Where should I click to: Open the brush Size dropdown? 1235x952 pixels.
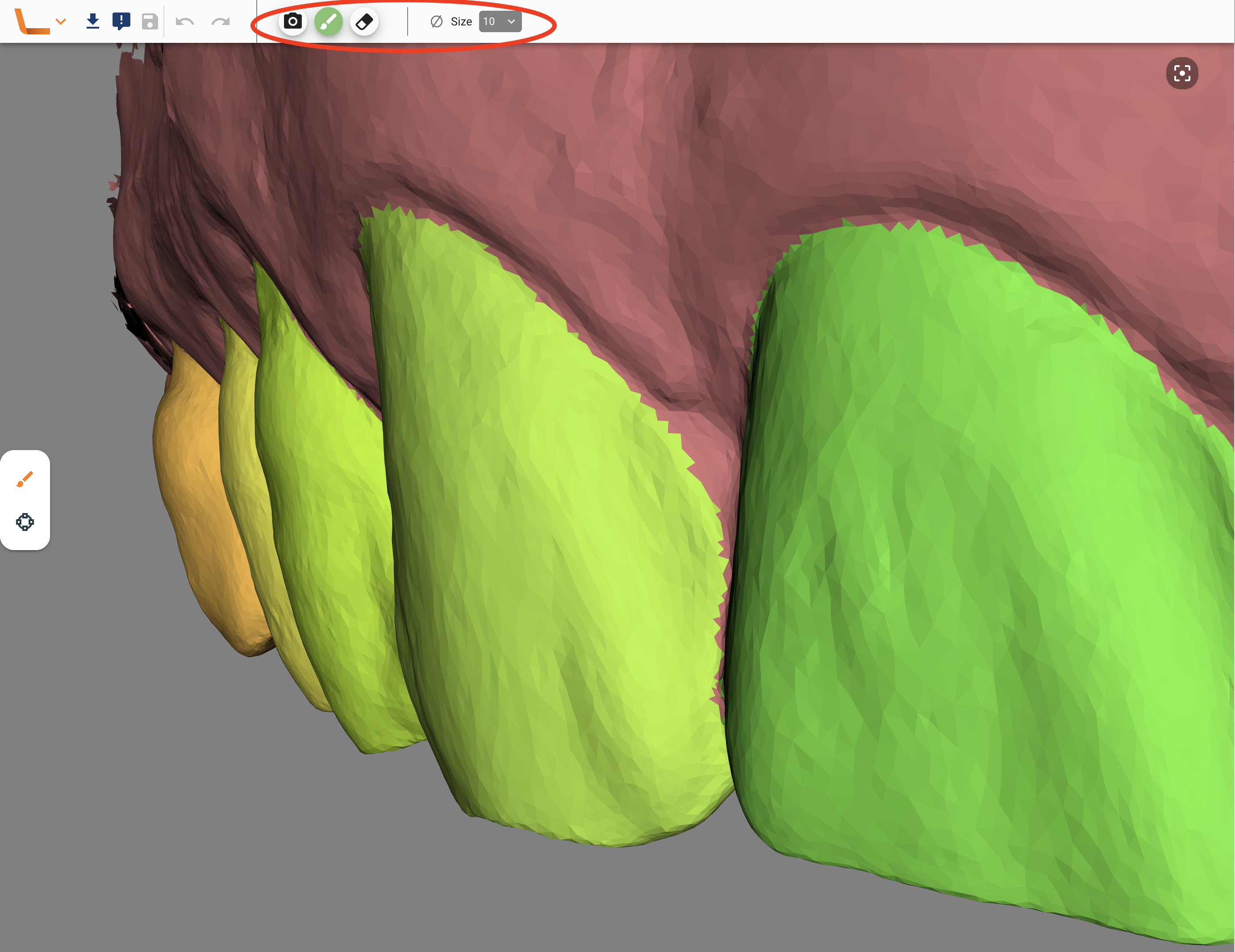[x=500, y=21]
